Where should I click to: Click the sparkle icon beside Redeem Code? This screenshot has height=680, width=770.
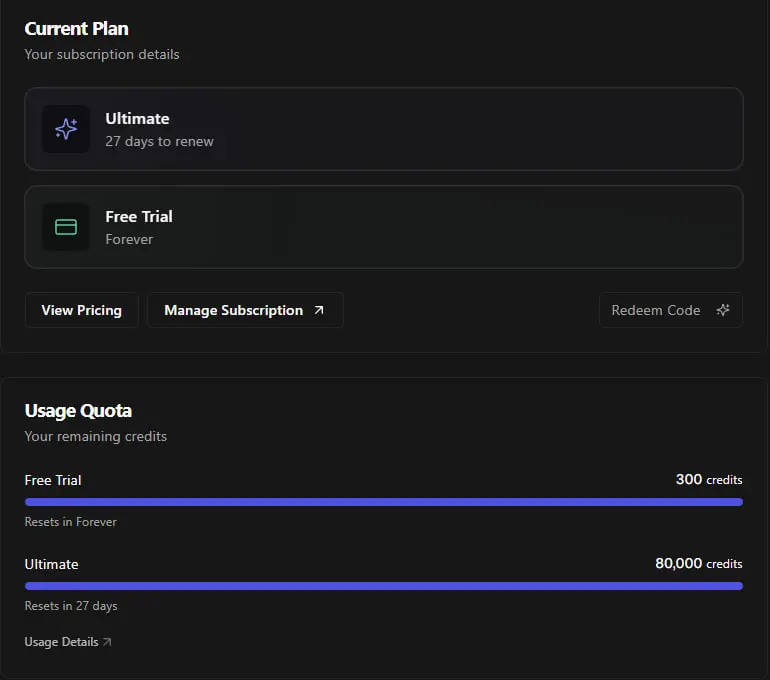tap(723, 310)
